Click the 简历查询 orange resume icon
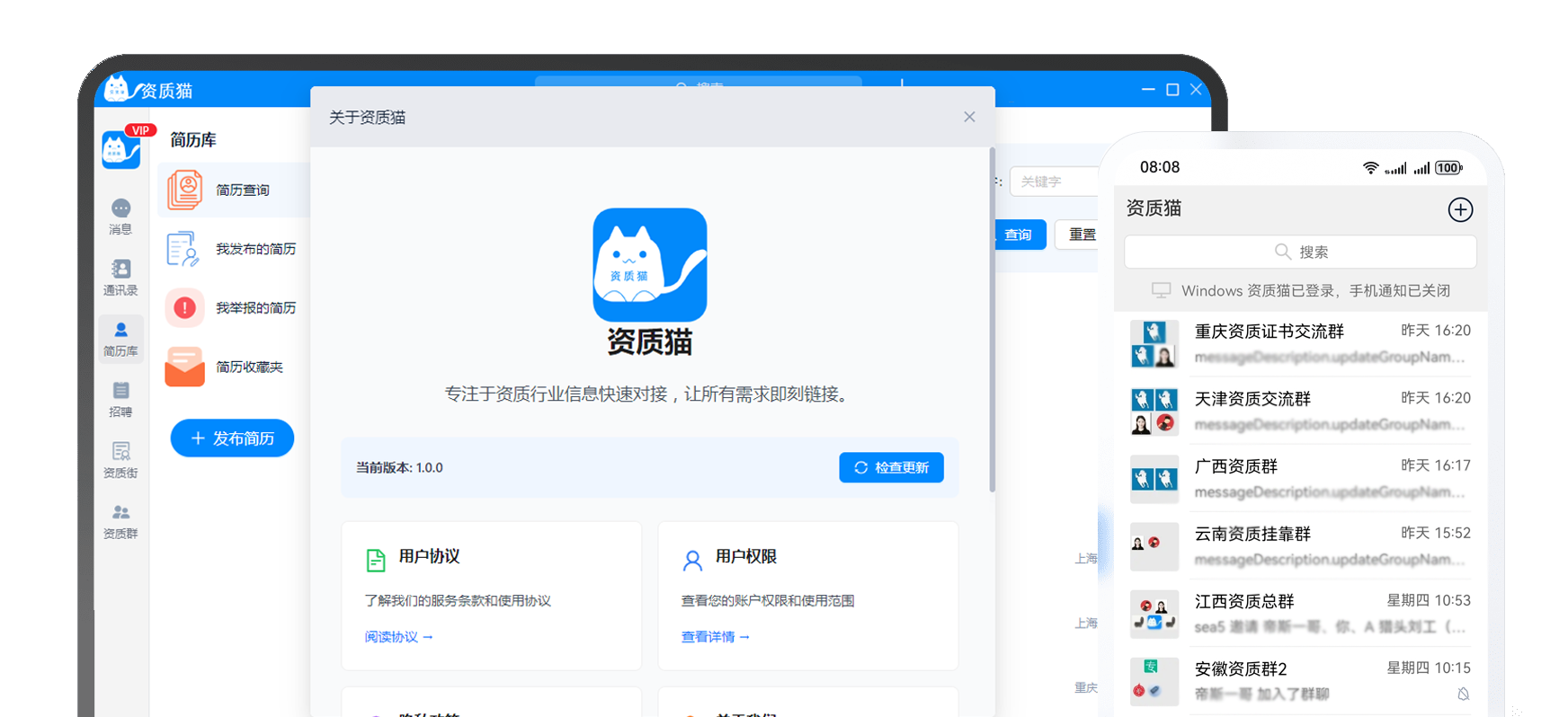This screenshot has width=1568, height=717. (185, 190)
